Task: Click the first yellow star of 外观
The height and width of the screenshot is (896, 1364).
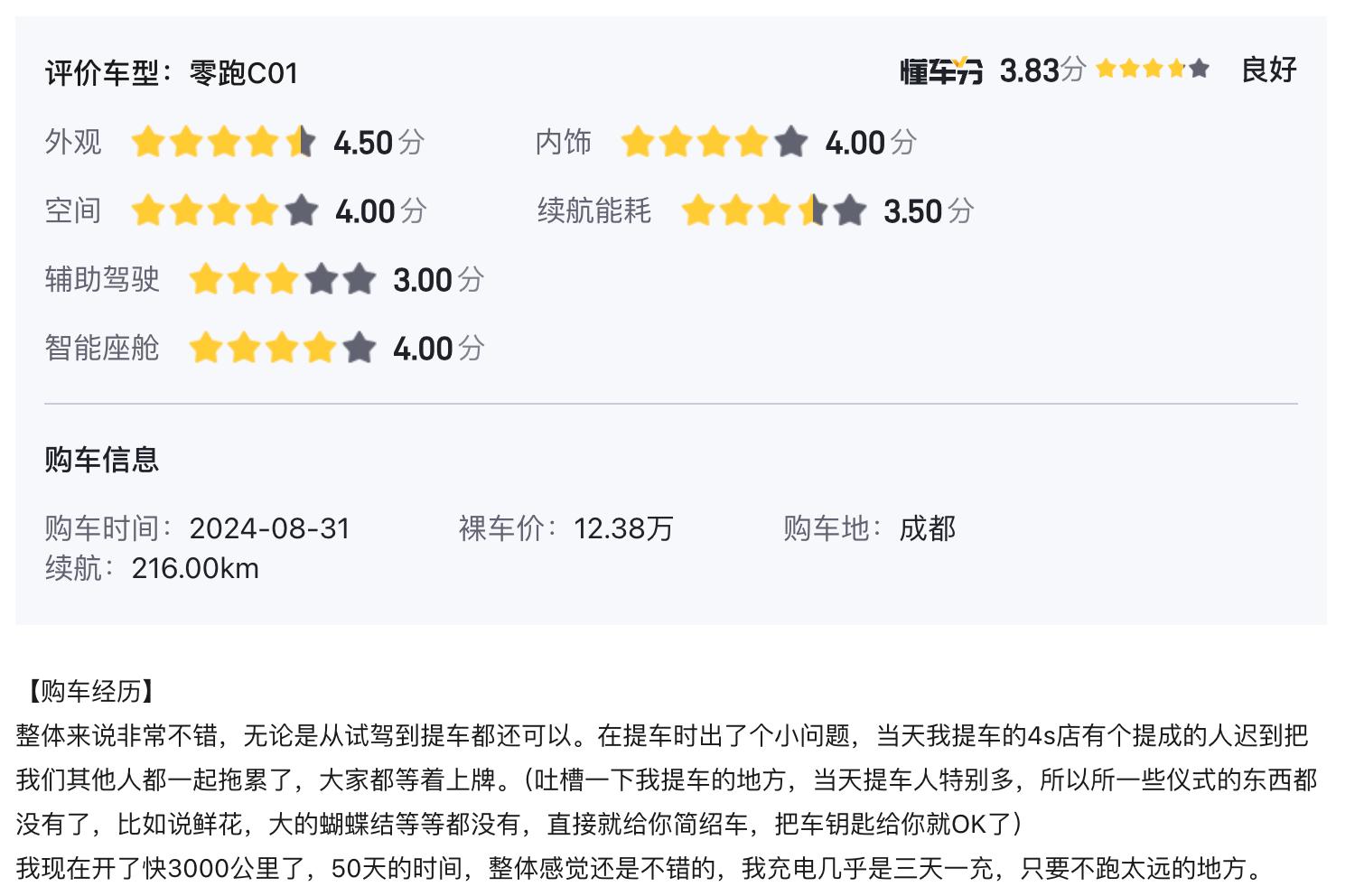Action: 148,142
